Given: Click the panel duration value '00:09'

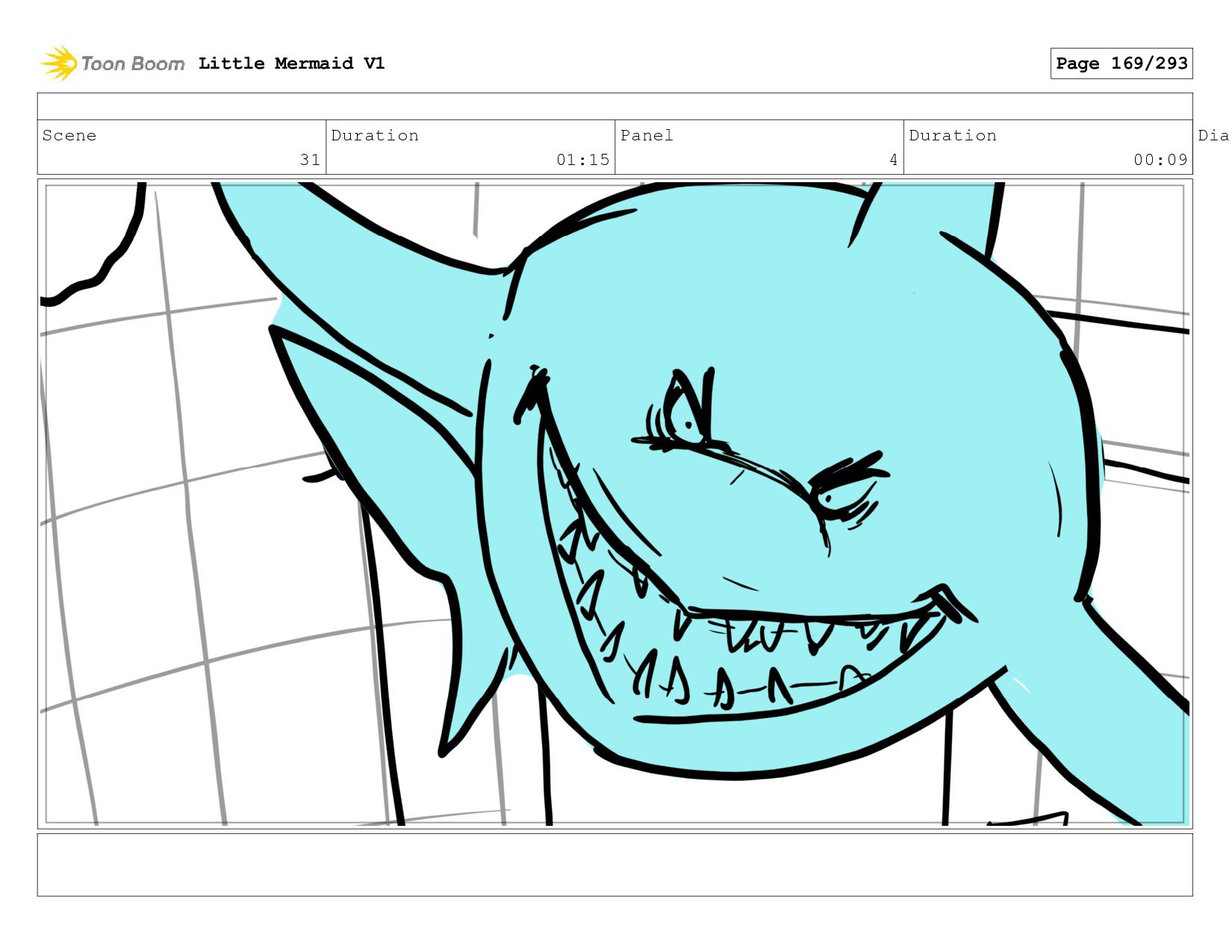Looking at the screenshot, I should tap(1160, 160).
